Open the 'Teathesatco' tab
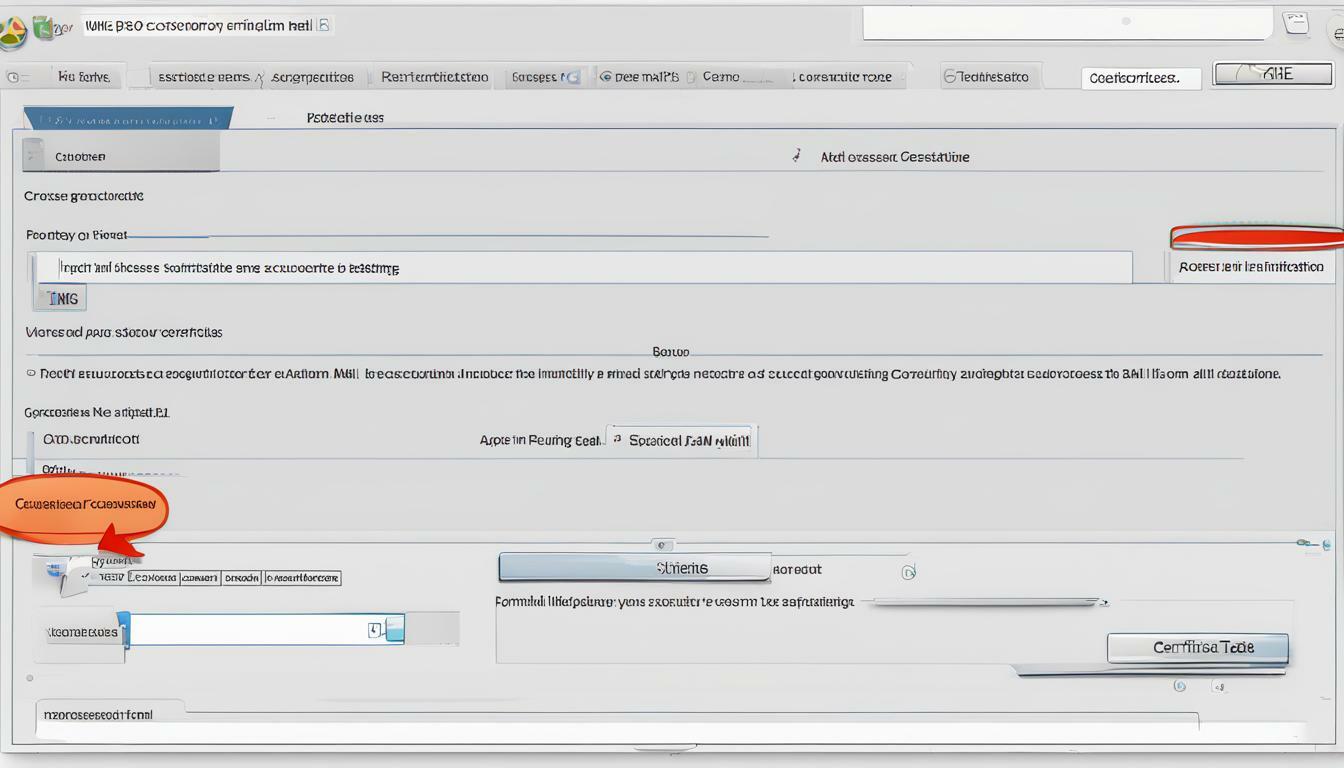Screen dimensions: 1344x768 pyautogui.click(x=992, y=77)
